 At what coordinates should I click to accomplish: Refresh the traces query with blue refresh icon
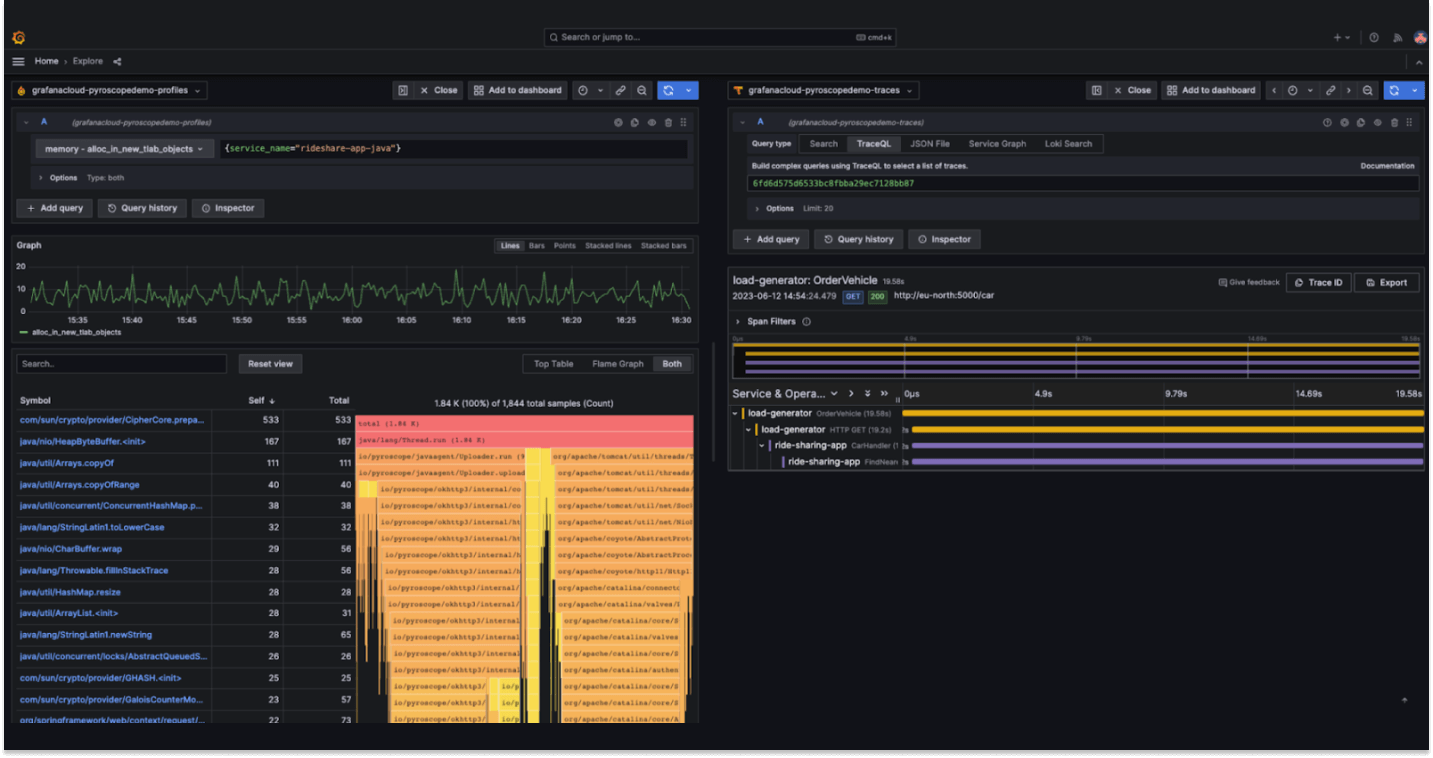1394,90
